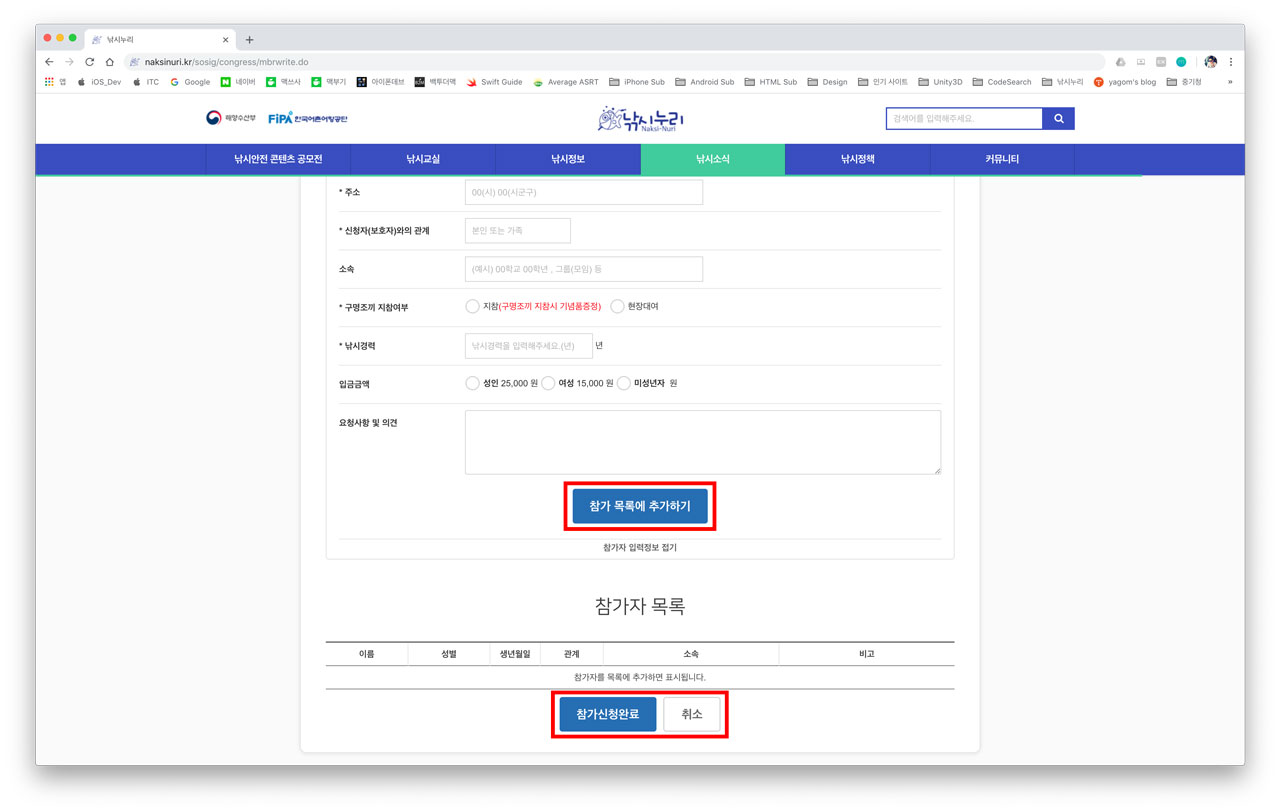Open the 커뮤니티 navigation menu
The image size is (1280, 812).
(1002, 159)
